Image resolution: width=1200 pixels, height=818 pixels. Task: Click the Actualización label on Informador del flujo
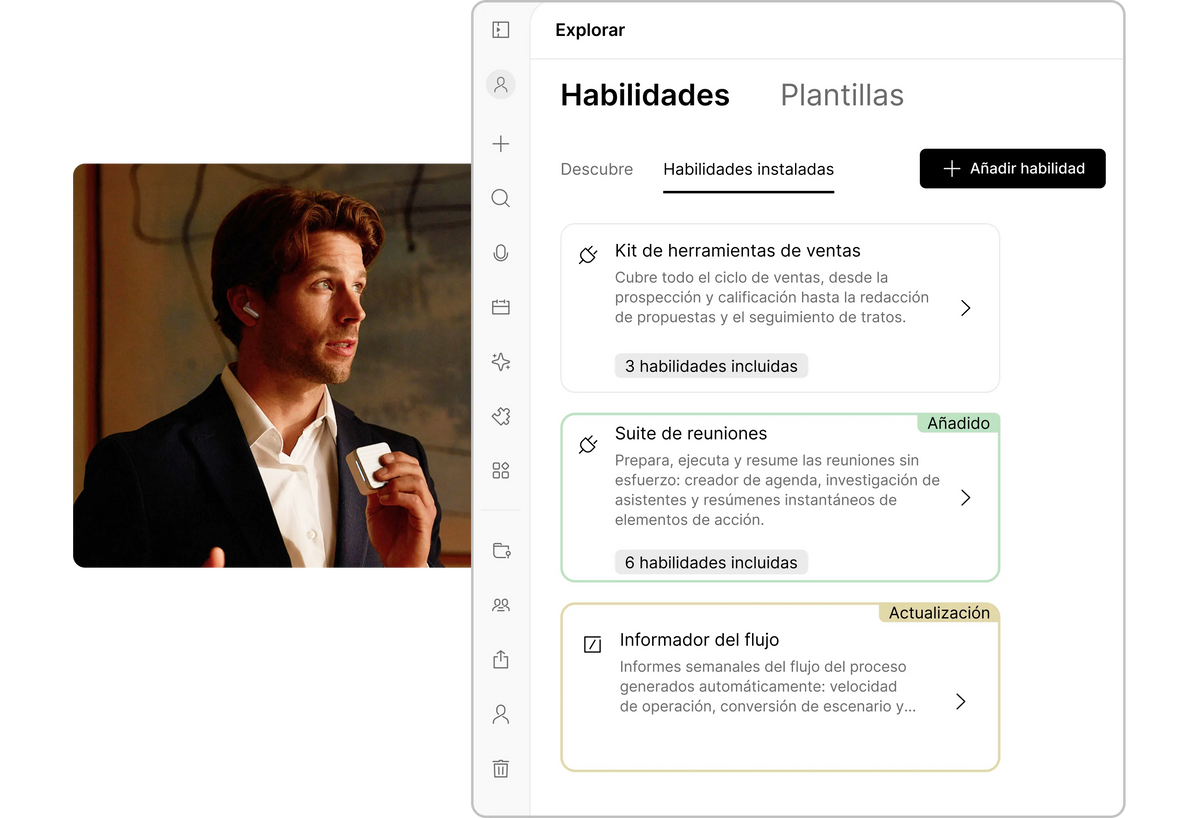pos(939,612)
